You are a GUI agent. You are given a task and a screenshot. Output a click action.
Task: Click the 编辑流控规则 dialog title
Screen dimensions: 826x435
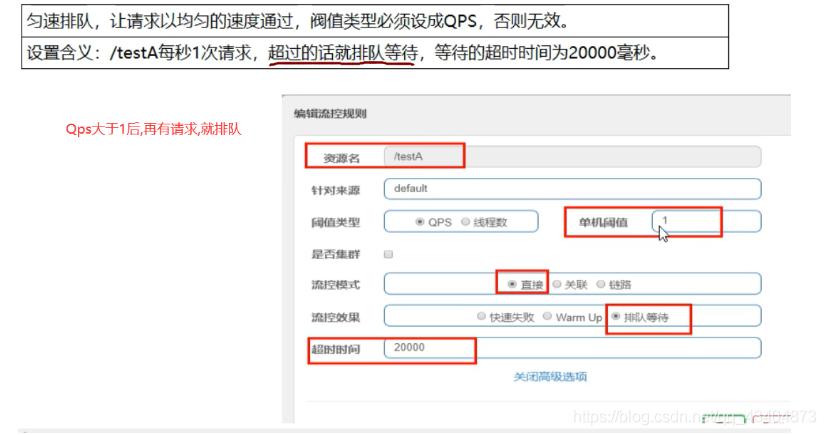(330, 114)
